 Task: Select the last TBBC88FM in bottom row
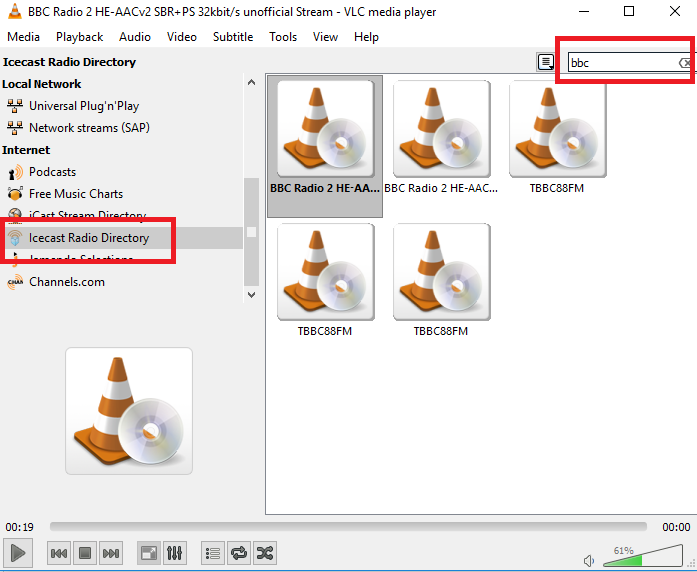(x=441, y=281)
